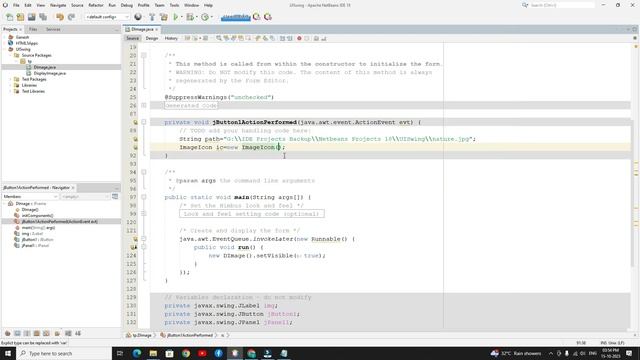640x360 pixels.
Task: Click the New Project toolbar icon
Action: coord(20,17)
